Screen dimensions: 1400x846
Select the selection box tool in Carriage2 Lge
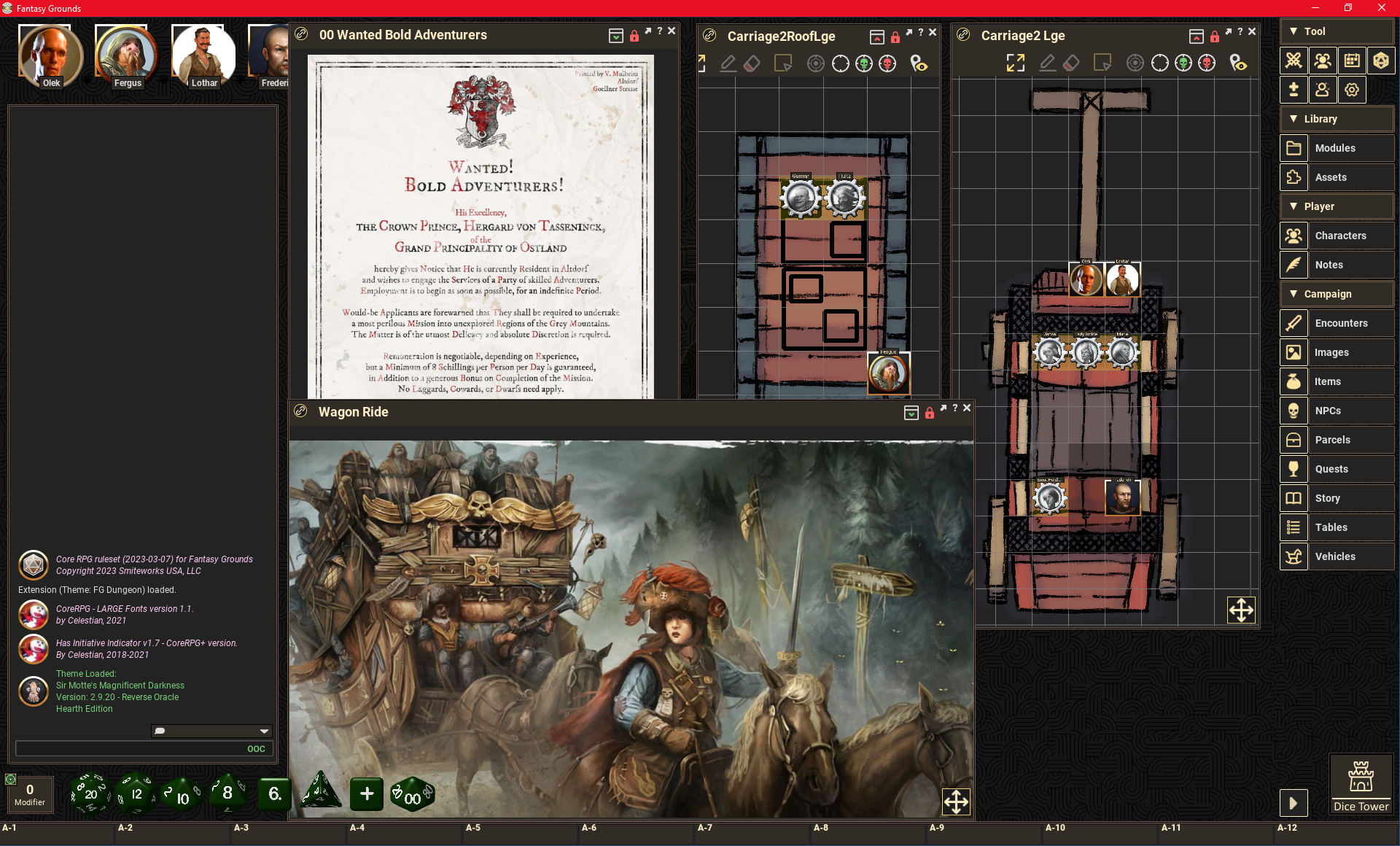(1102, 63)
